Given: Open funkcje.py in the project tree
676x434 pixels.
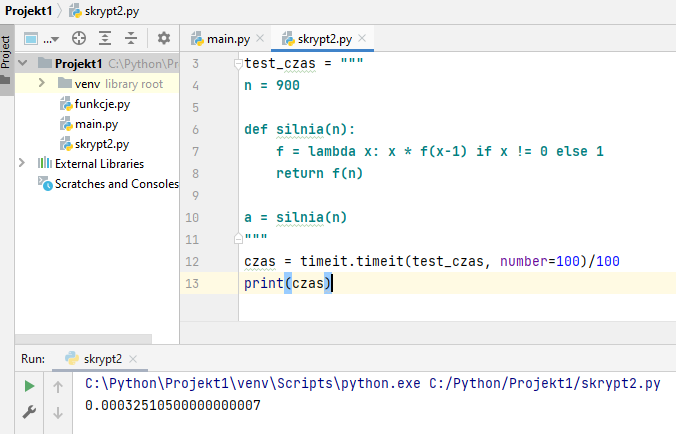Looking at the screenshot, I should (101, 104).
